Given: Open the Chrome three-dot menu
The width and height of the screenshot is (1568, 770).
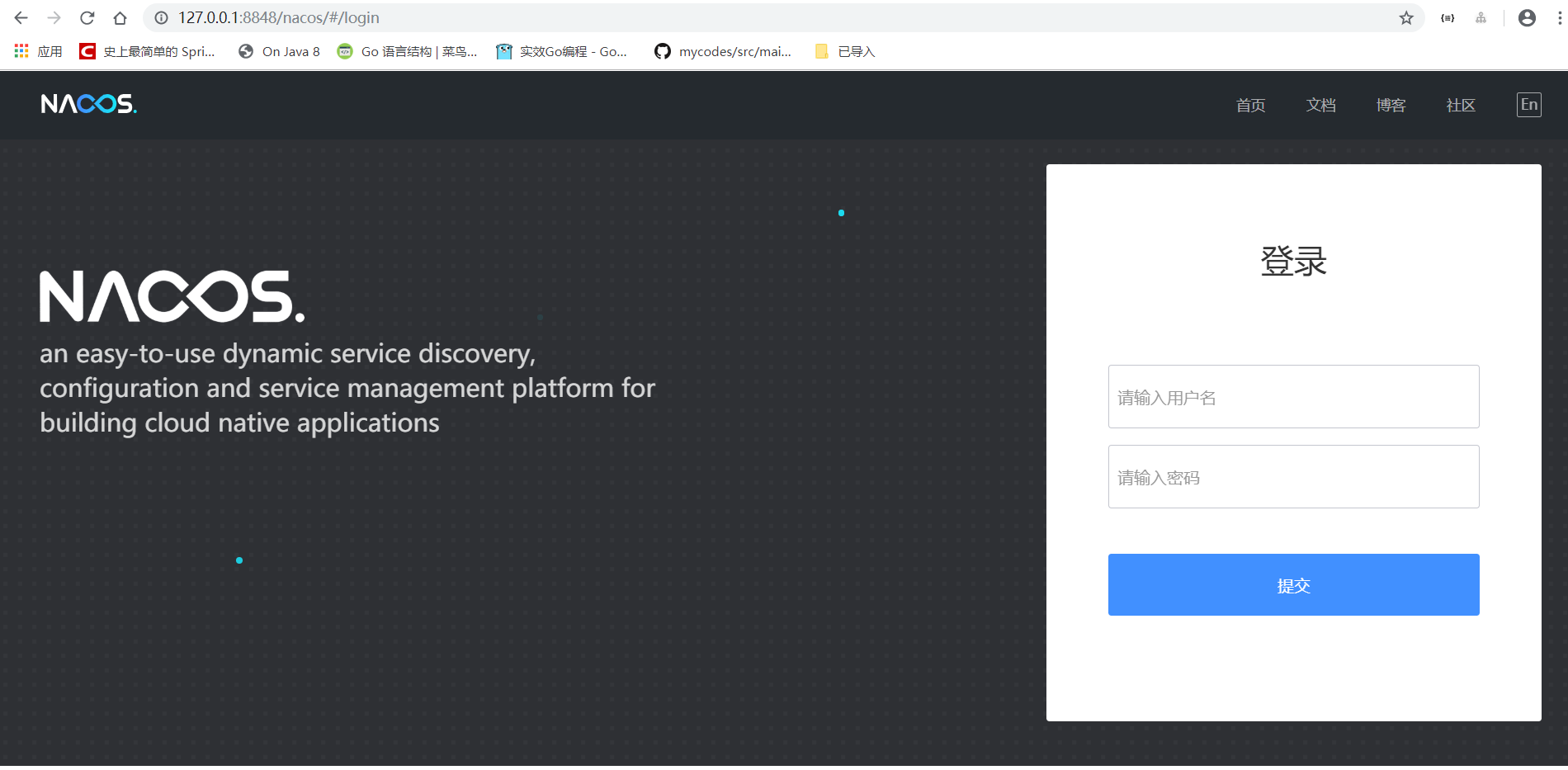Looking at the screenshot, I should pos(1559,17).
